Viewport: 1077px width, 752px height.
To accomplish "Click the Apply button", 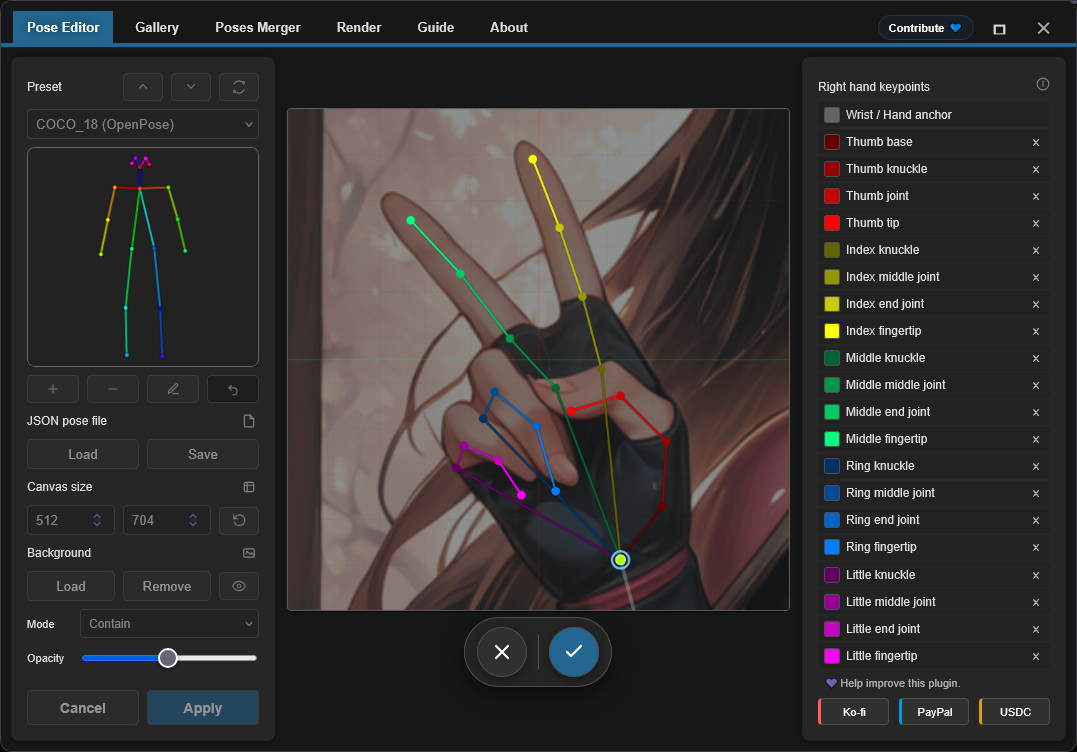I will click(x=203, y=708).
